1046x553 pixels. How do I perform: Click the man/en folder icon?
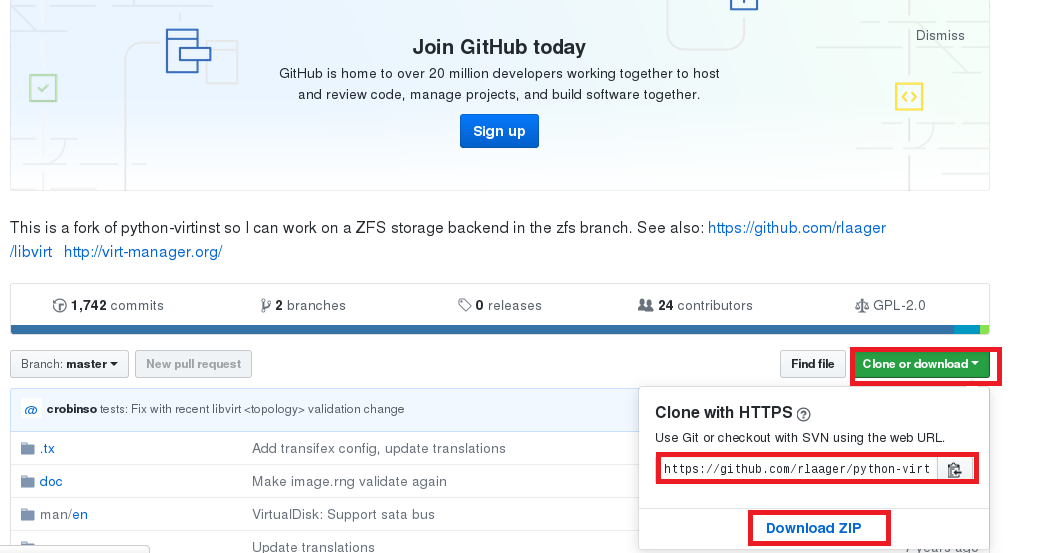[x=27, y=514]
